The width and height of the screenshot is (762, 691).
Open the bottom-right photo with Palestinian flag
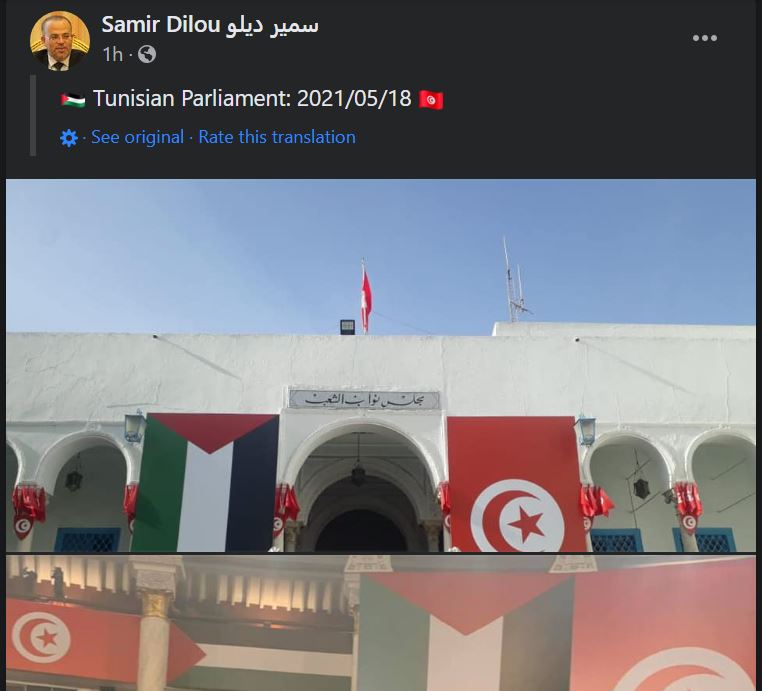coord(557,623)
